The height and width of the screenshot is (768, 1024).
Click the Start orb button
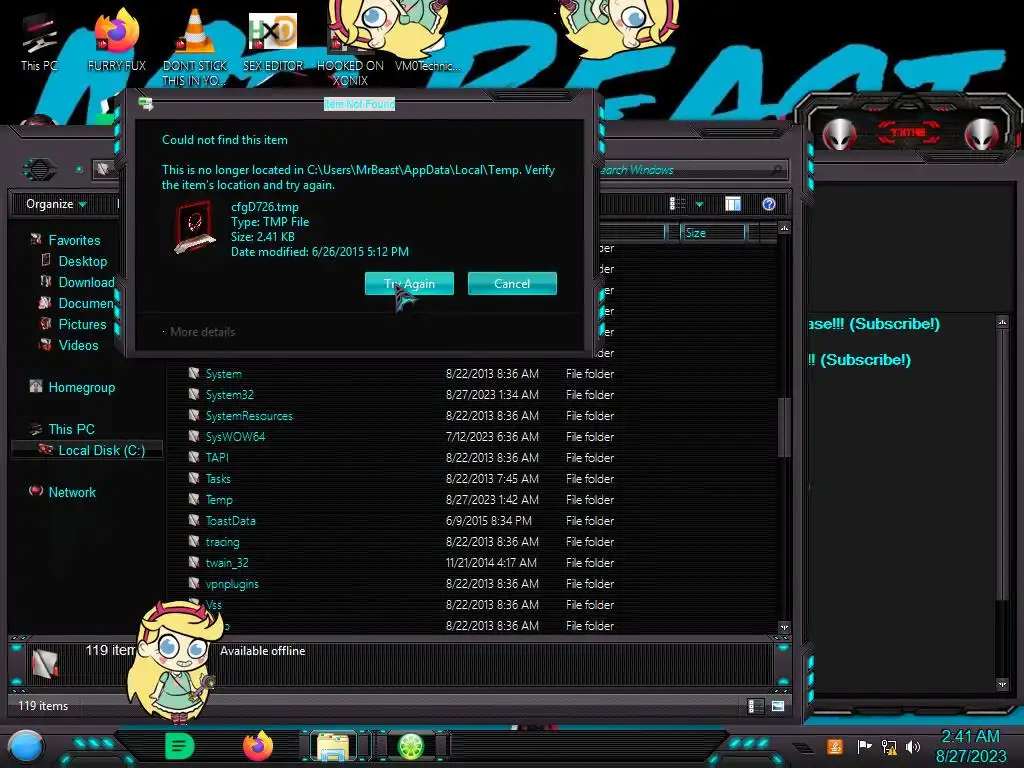click(26, 746)
